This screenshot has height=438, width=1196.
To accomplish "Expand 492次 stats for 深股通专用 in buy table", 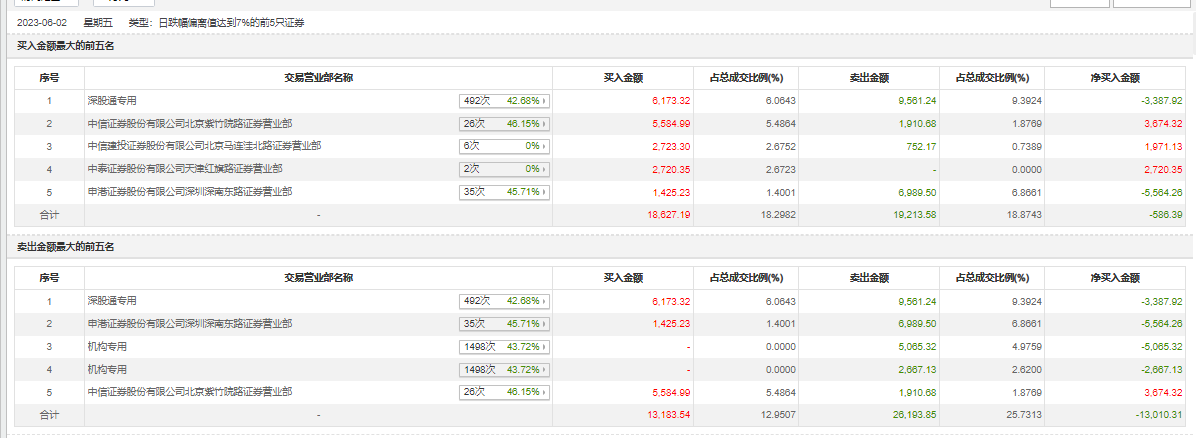I will coord(506,101).
